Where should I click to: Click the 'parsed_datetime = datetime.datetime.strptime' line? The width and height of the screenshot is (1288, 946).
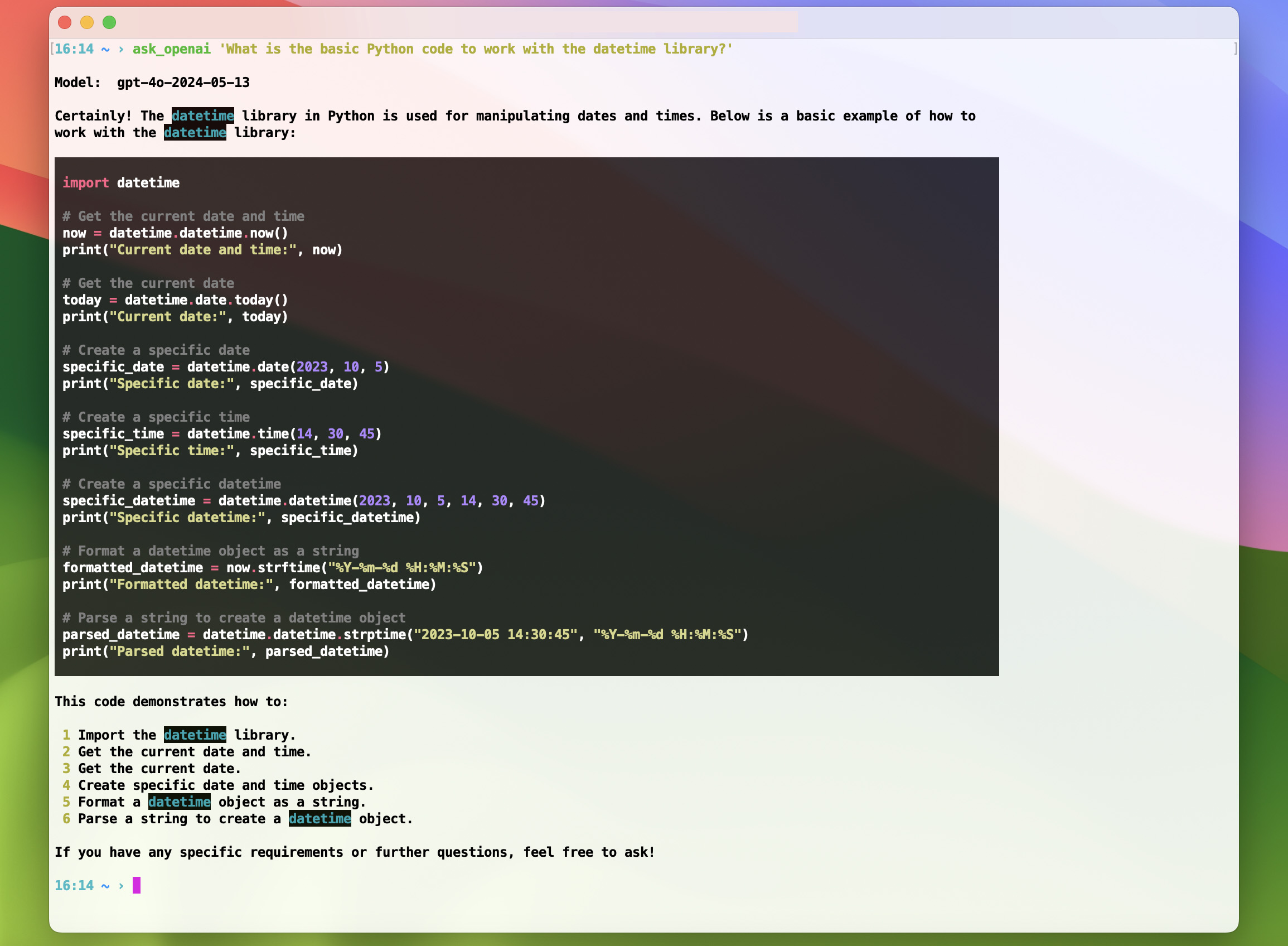(x=405, y=635)
